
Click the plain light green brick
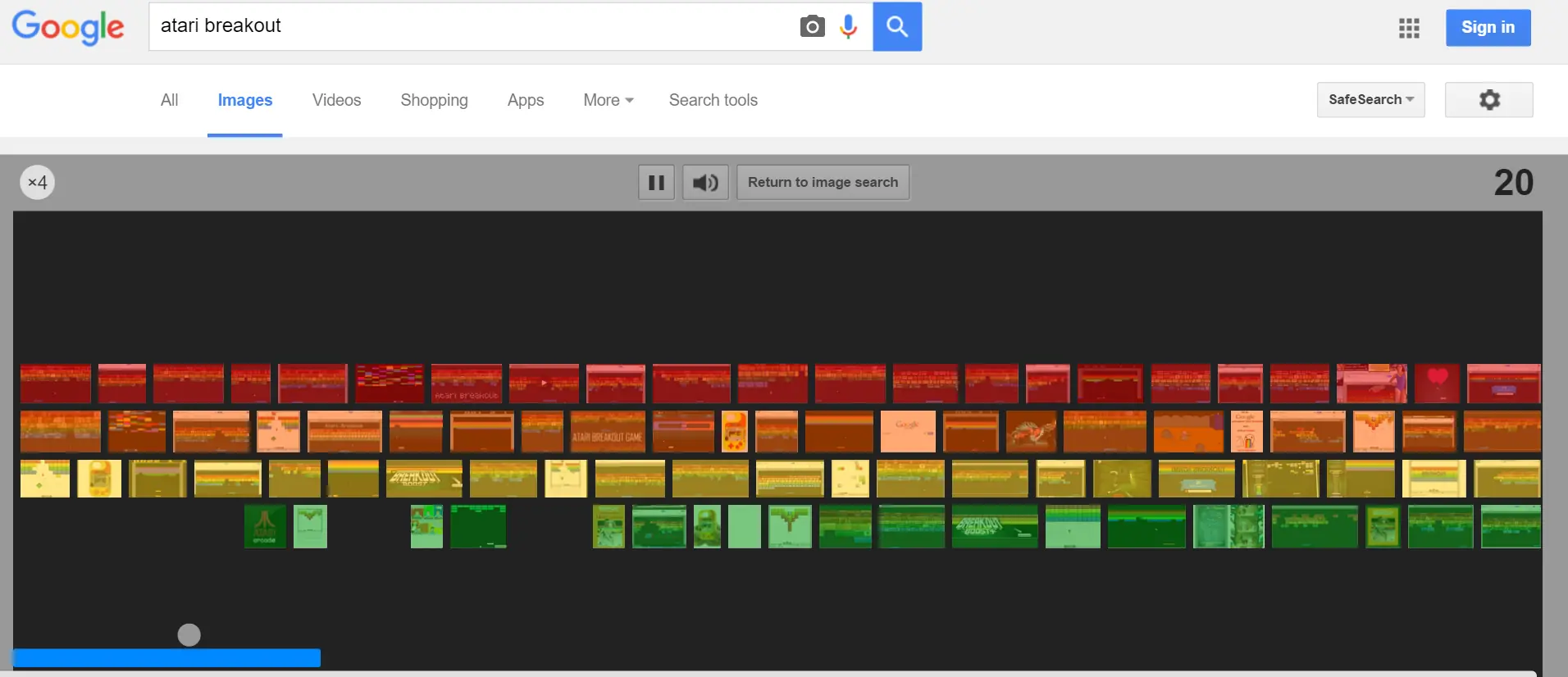(x=745, y=526)
